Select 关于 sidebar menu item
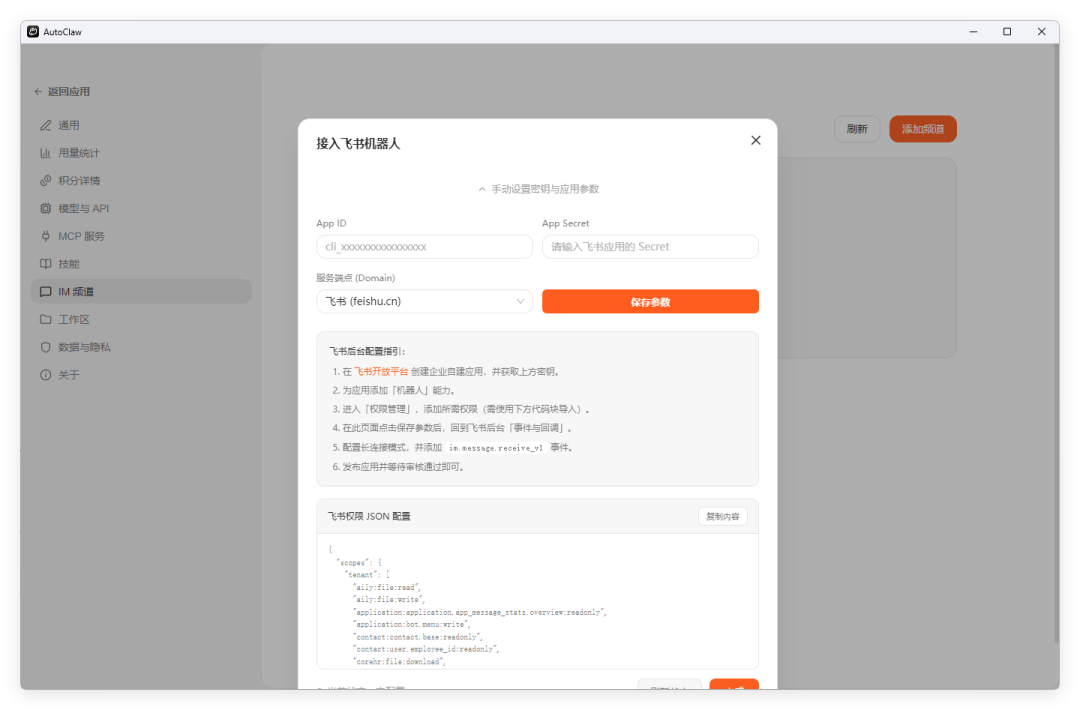Viewport: 1080px width, 710px height. pos(141,375)
